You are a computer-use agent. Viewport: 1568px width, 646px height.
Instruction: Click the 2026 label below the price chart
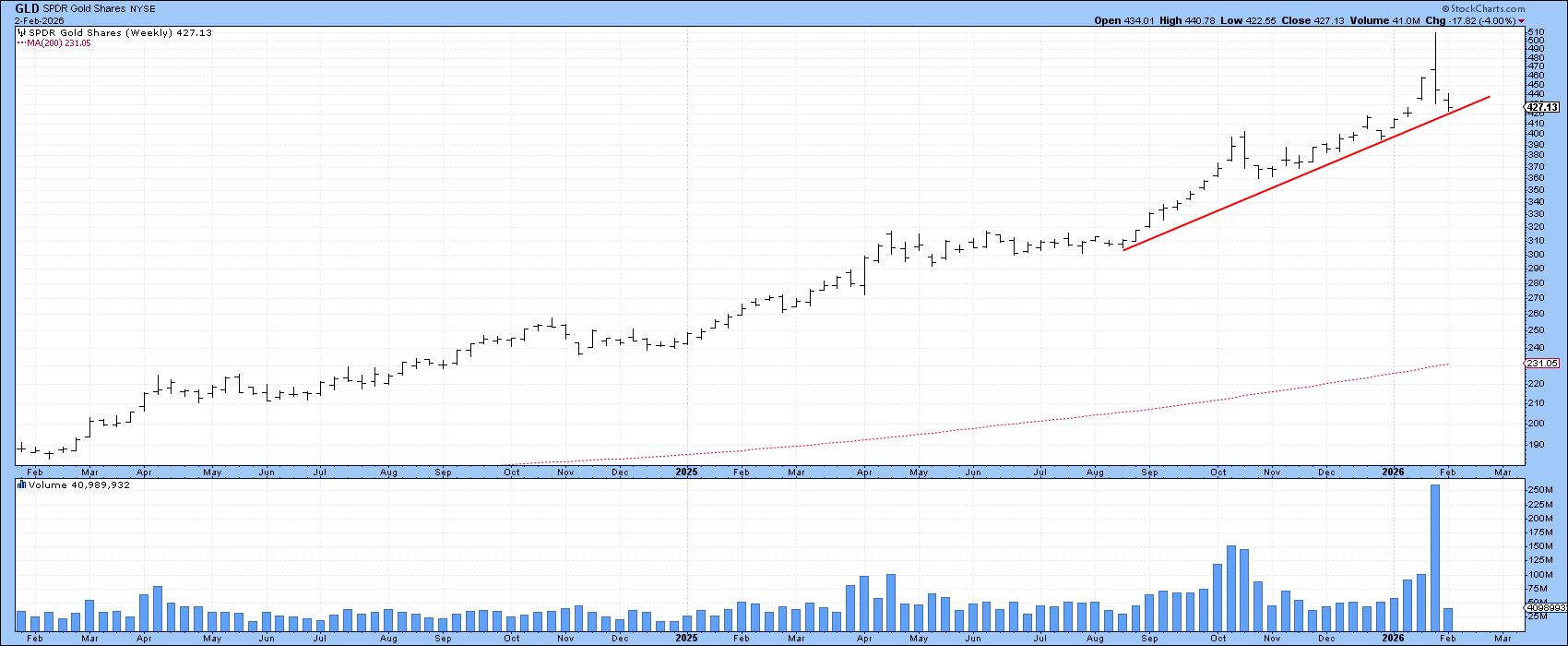(1393, 472)
